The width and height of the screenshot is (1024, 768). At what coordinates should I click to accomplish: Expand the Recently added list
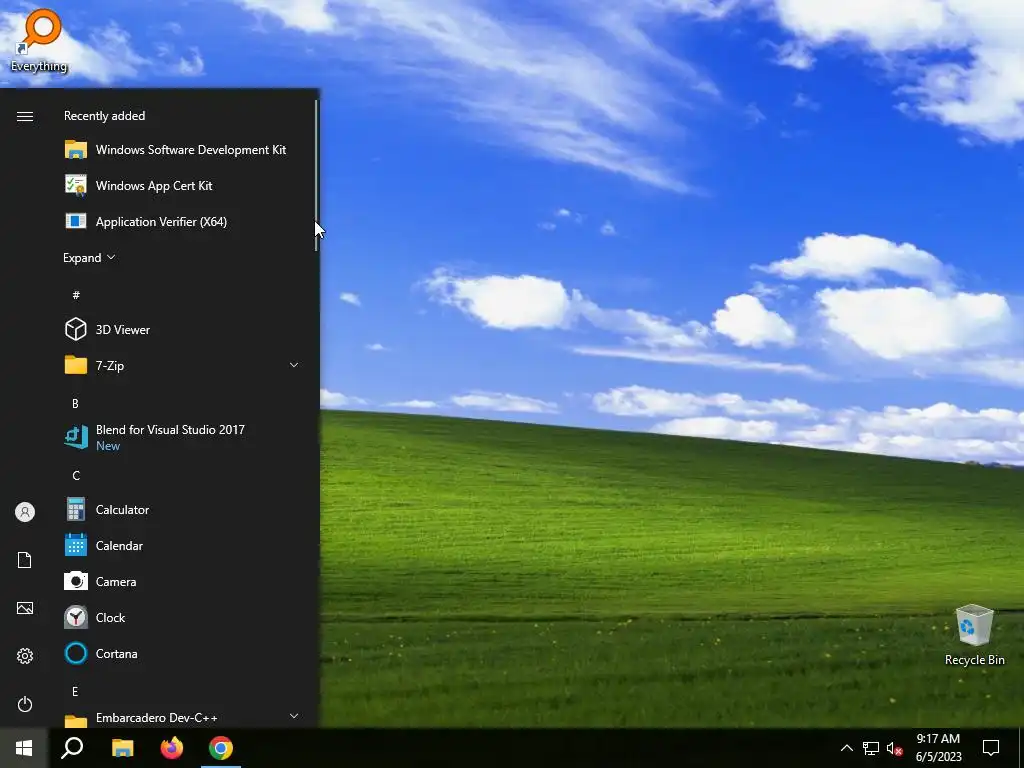point(89,258)
